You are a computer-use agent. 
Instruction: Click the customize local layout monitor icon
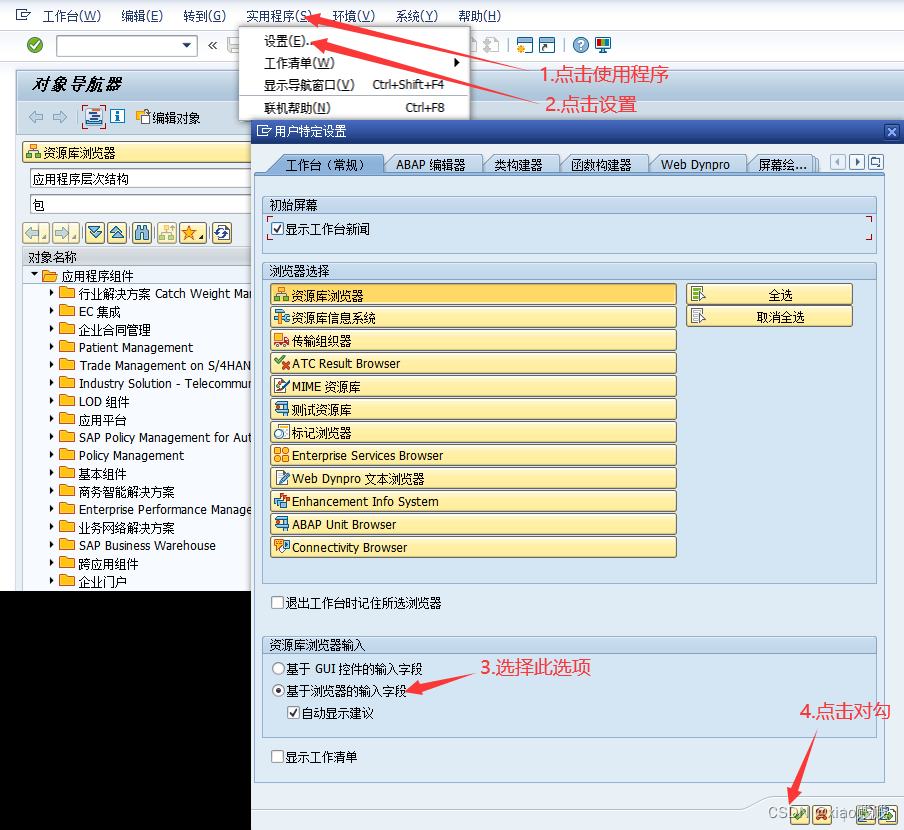pyautogui.click(x=603, y=45)
